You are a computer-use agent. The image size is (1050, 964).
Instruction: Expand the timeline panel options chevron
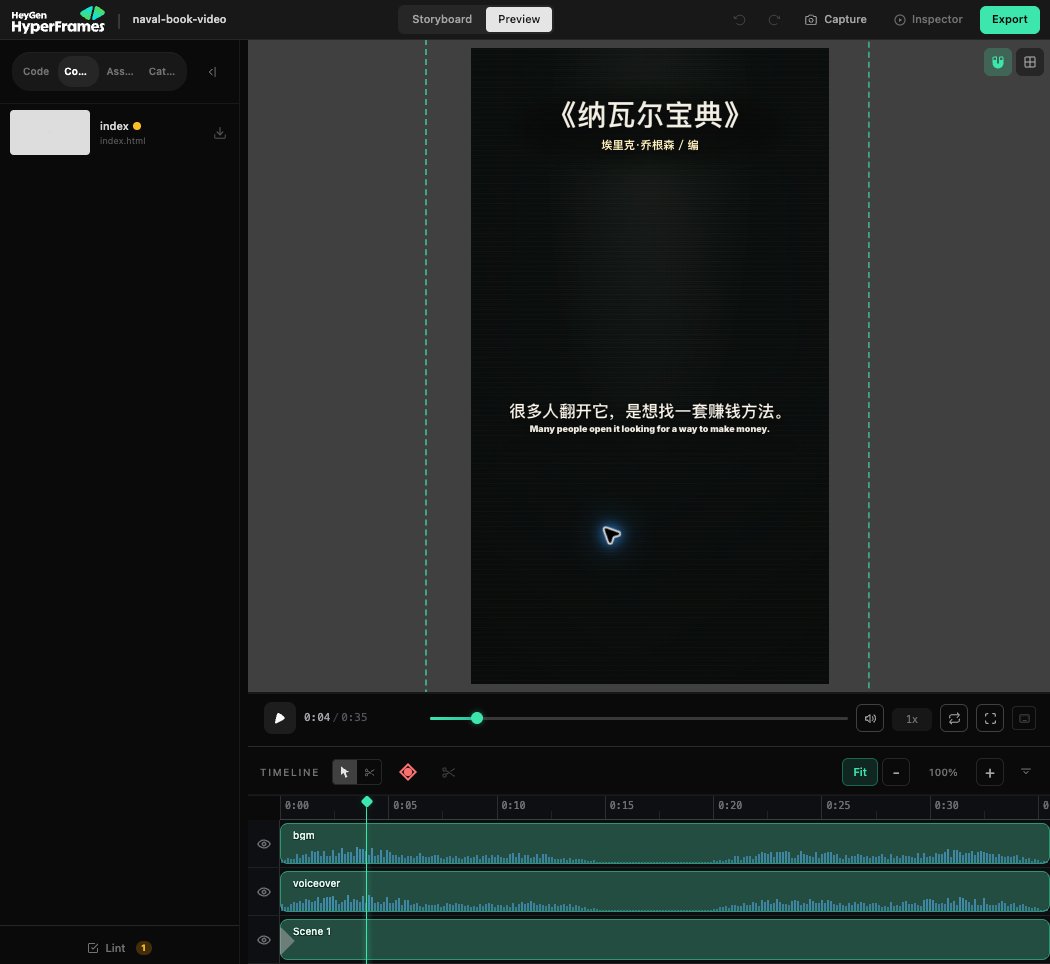click(x=1025, y=771)
